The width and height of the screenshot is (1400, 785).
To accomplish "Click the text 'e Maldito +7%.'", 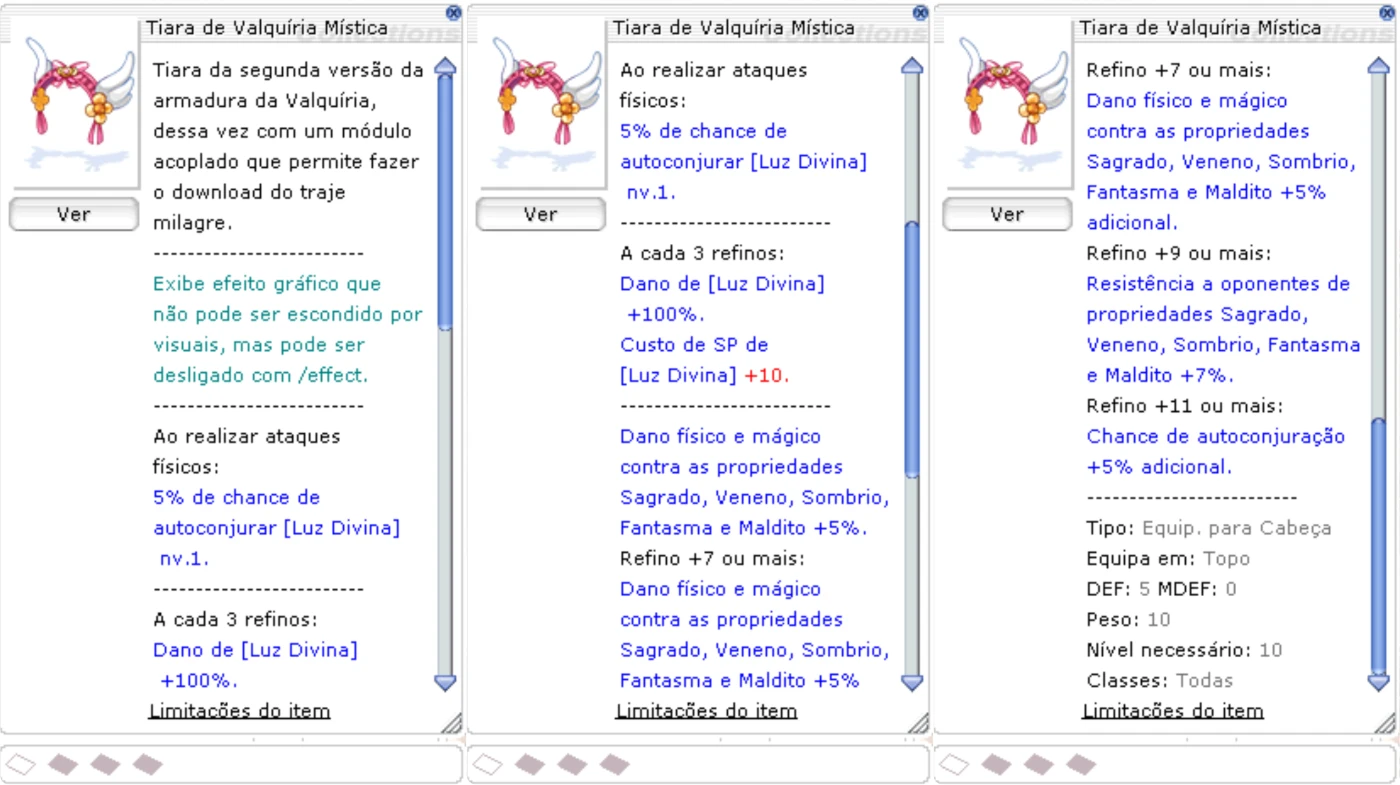I will click(x=1160, y=376).
